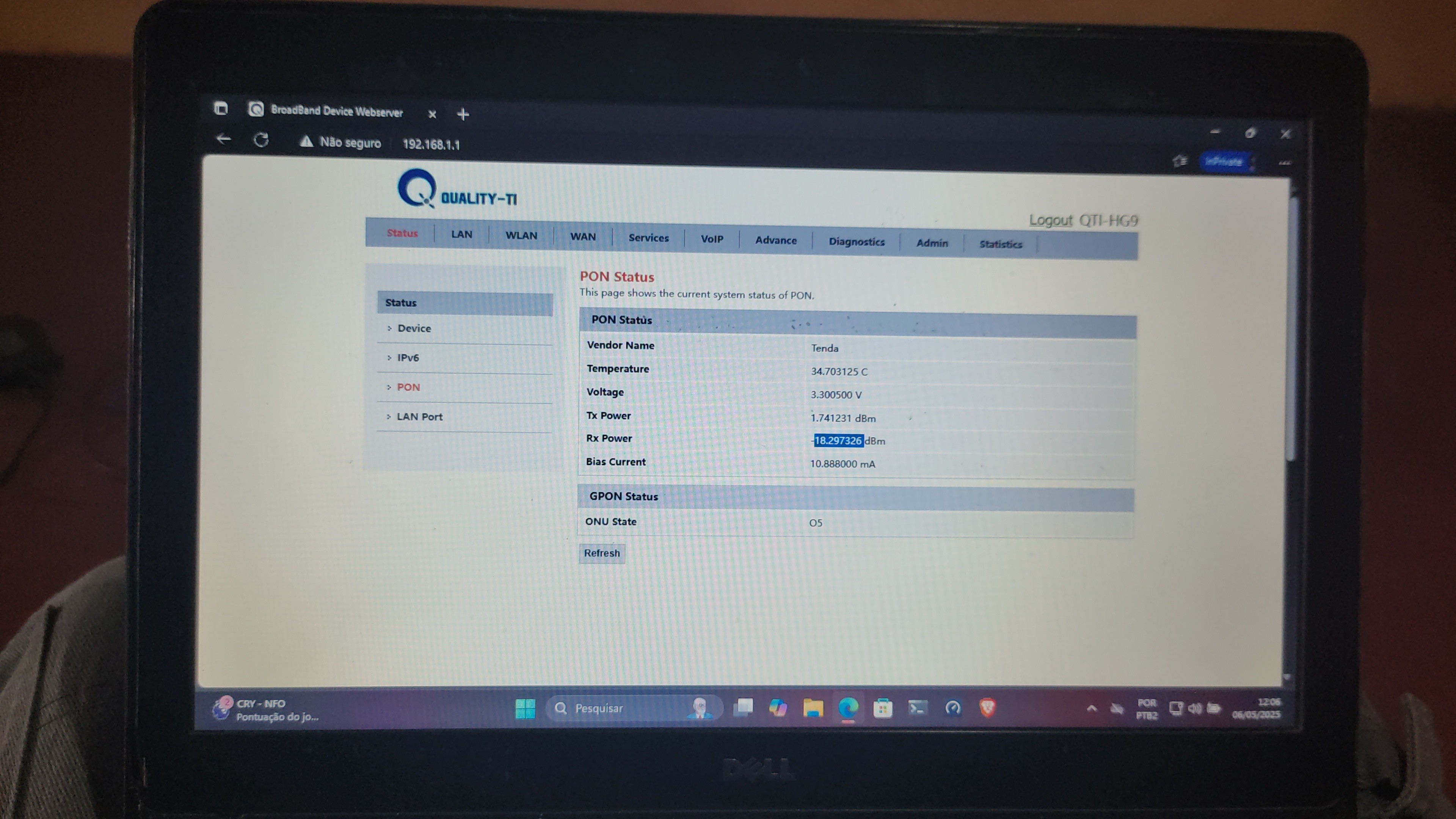Viewport: 1456px width, 819px height.
Task: Click the address bar showing 192.168.1.1
Action: tap(431, 145)
